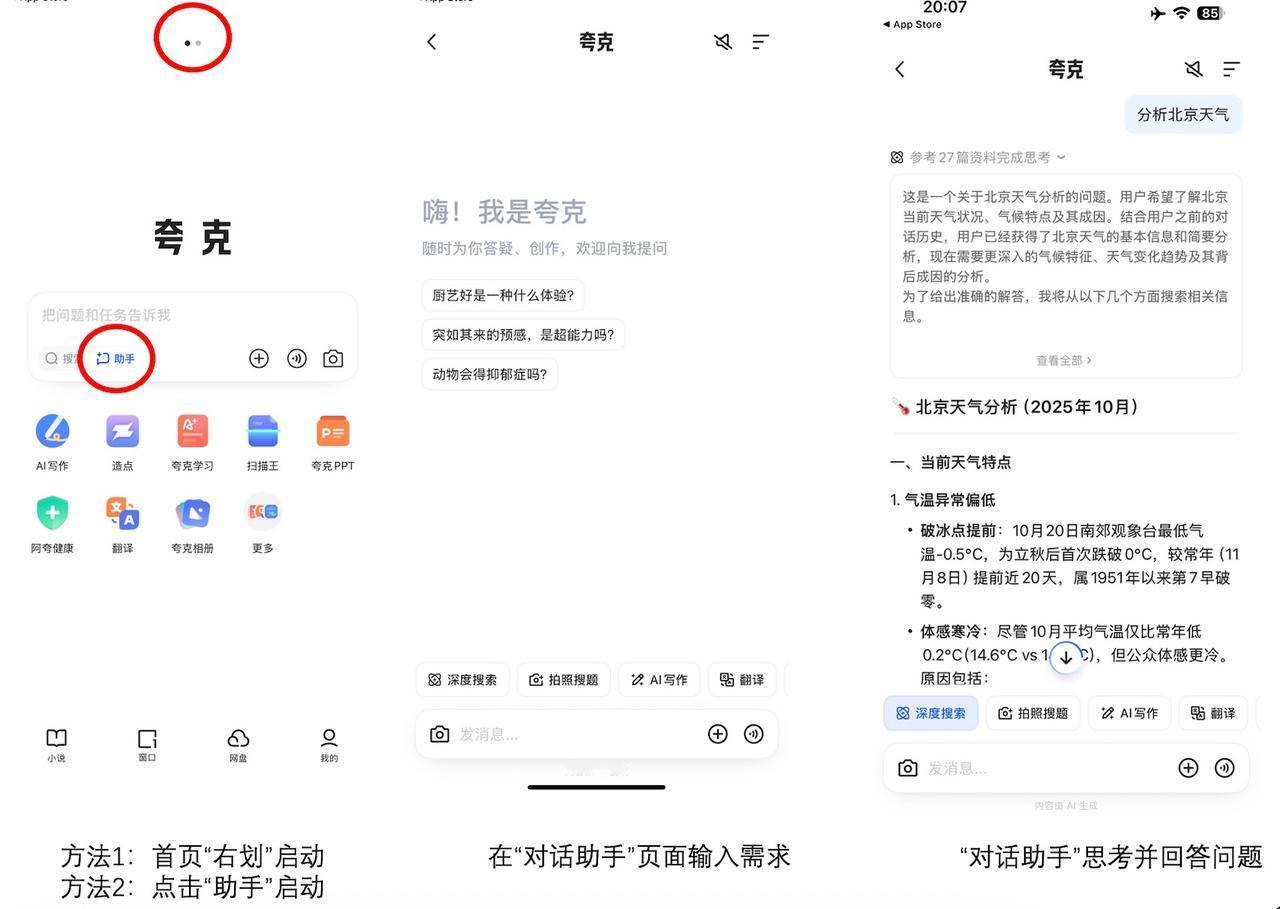Collapse the 参考27篇资料完成思考 section

[x=978, y=157]
